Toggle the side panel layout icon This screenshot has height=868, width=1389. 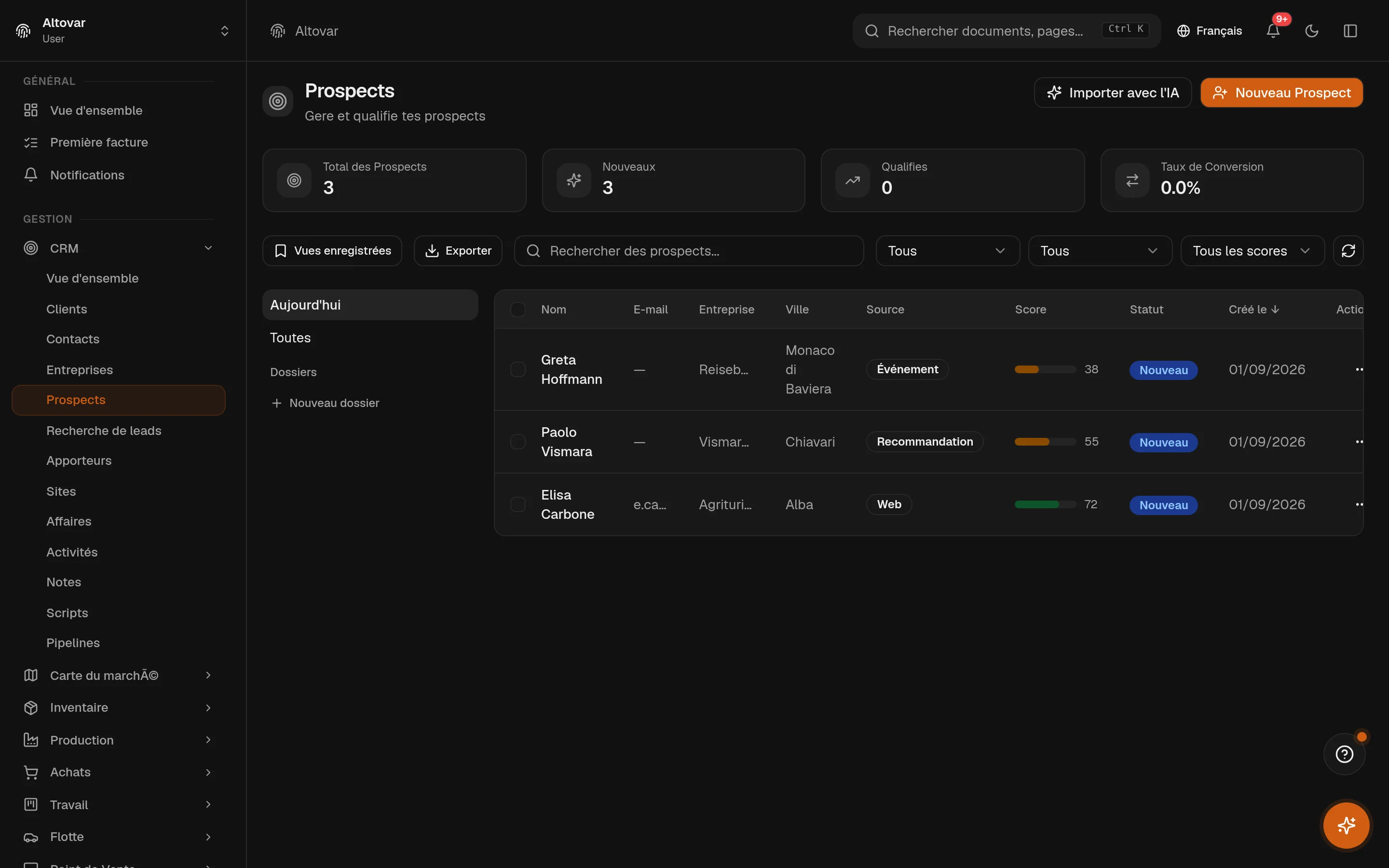click(x=1350, y=31)
